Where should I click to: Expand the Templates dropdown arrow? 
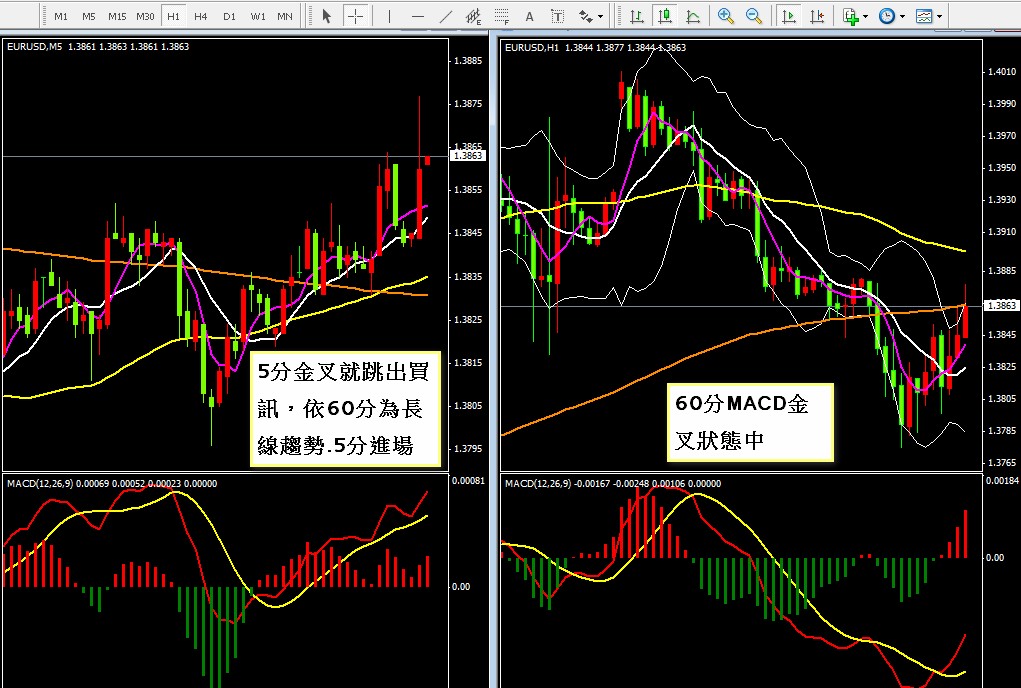coord(939,16)
